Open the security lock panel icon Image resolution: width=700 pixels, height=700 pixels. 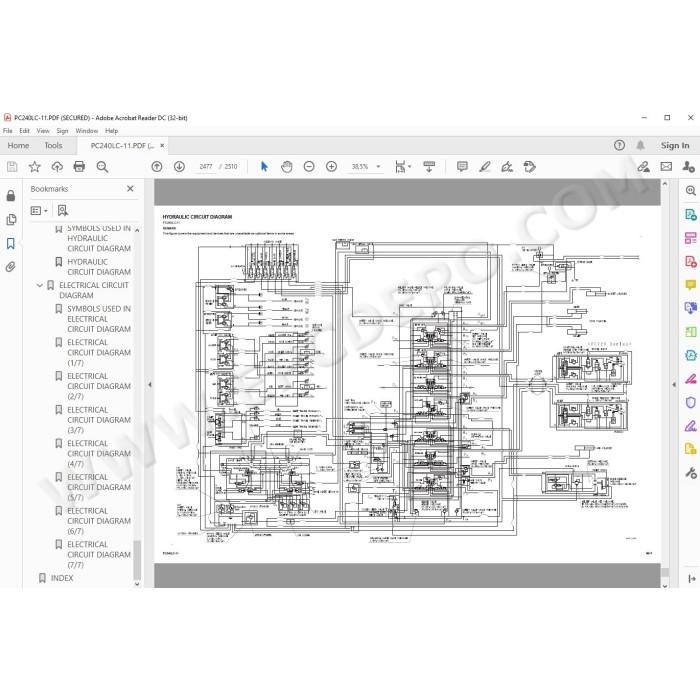(x=11, y=196)
